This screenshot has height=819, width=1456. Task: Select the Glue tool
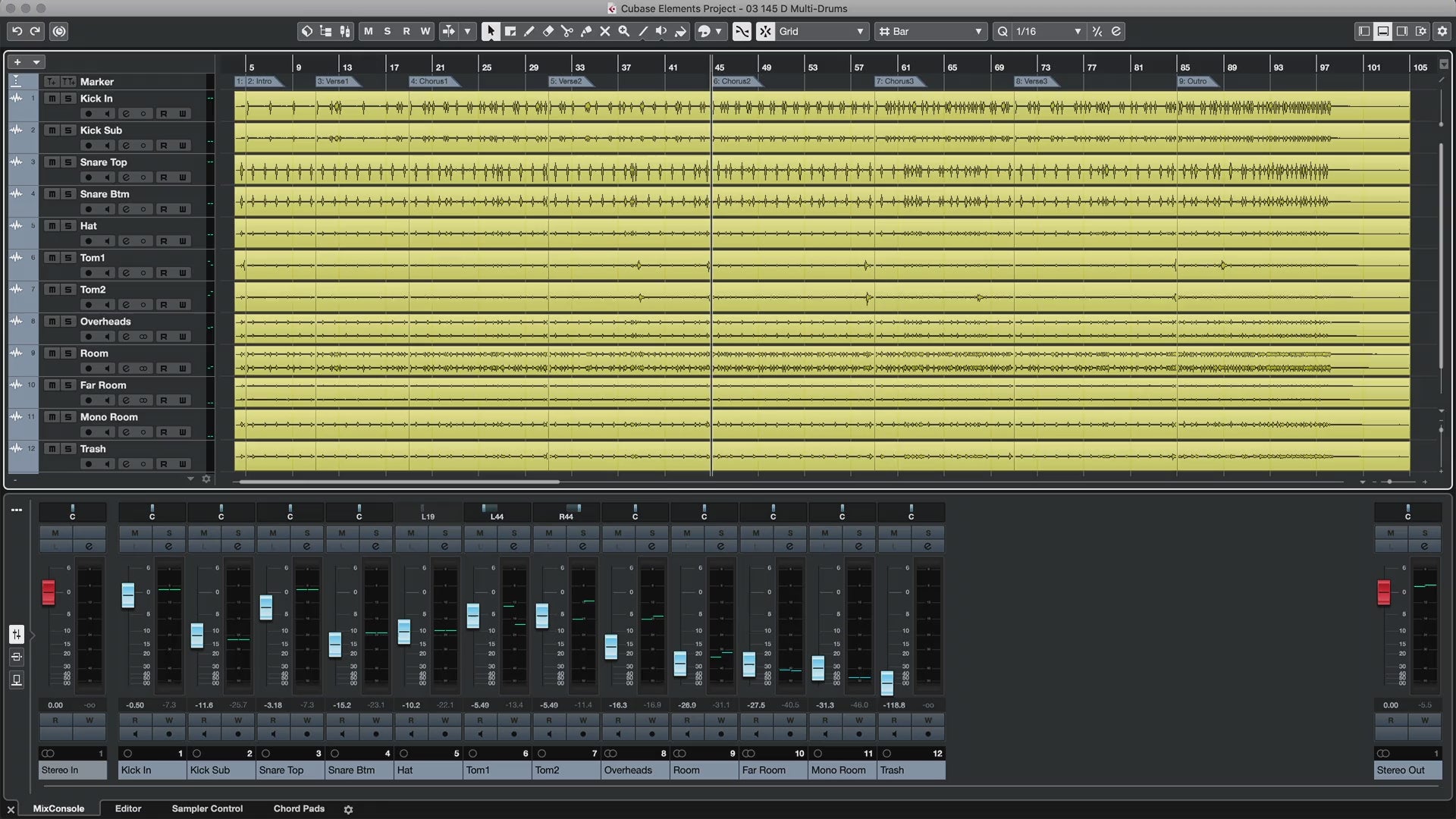[585, 31]
